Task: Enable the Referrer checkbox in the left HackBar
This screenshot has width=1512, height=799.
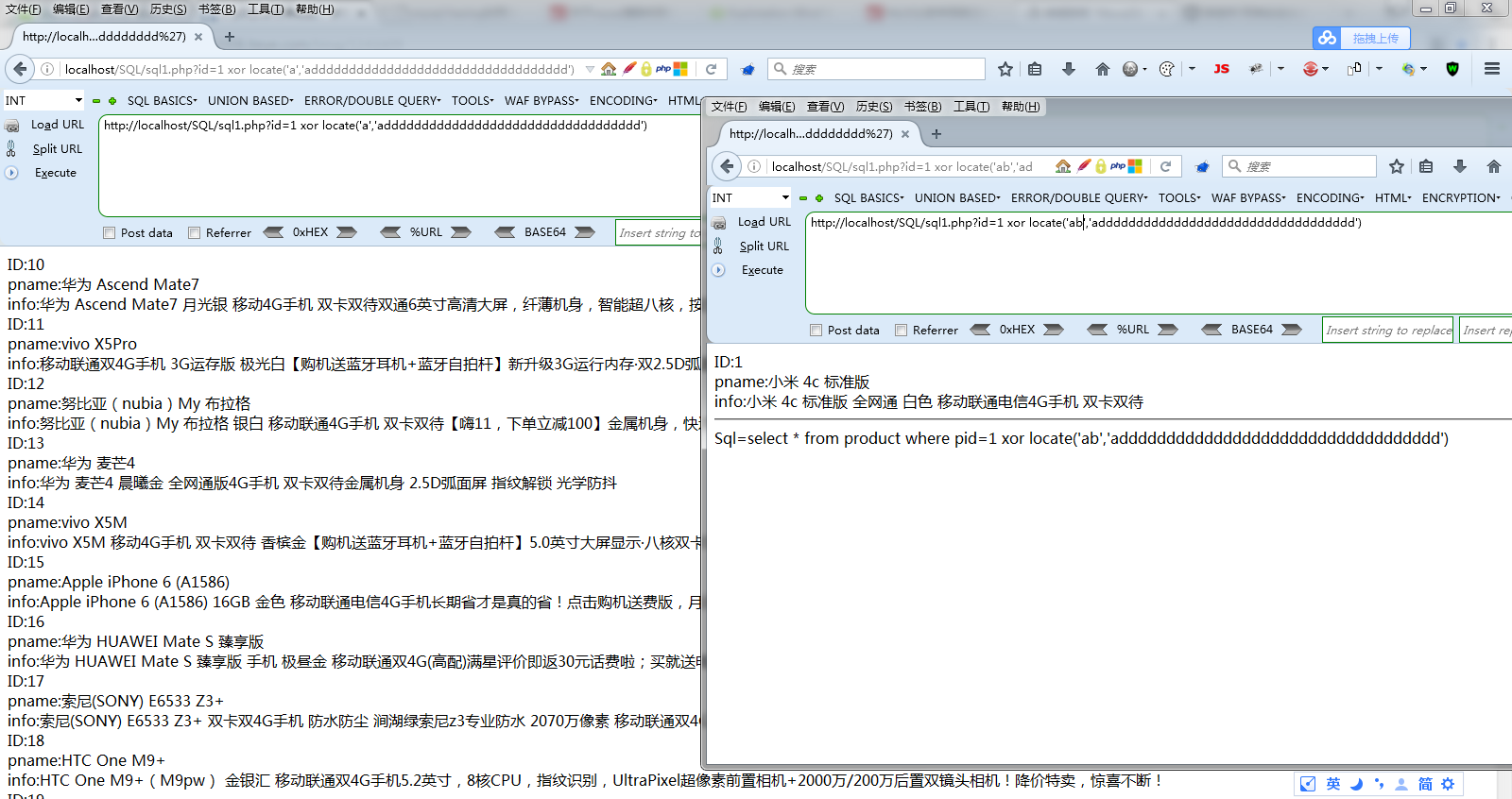Action: (194, 233)
